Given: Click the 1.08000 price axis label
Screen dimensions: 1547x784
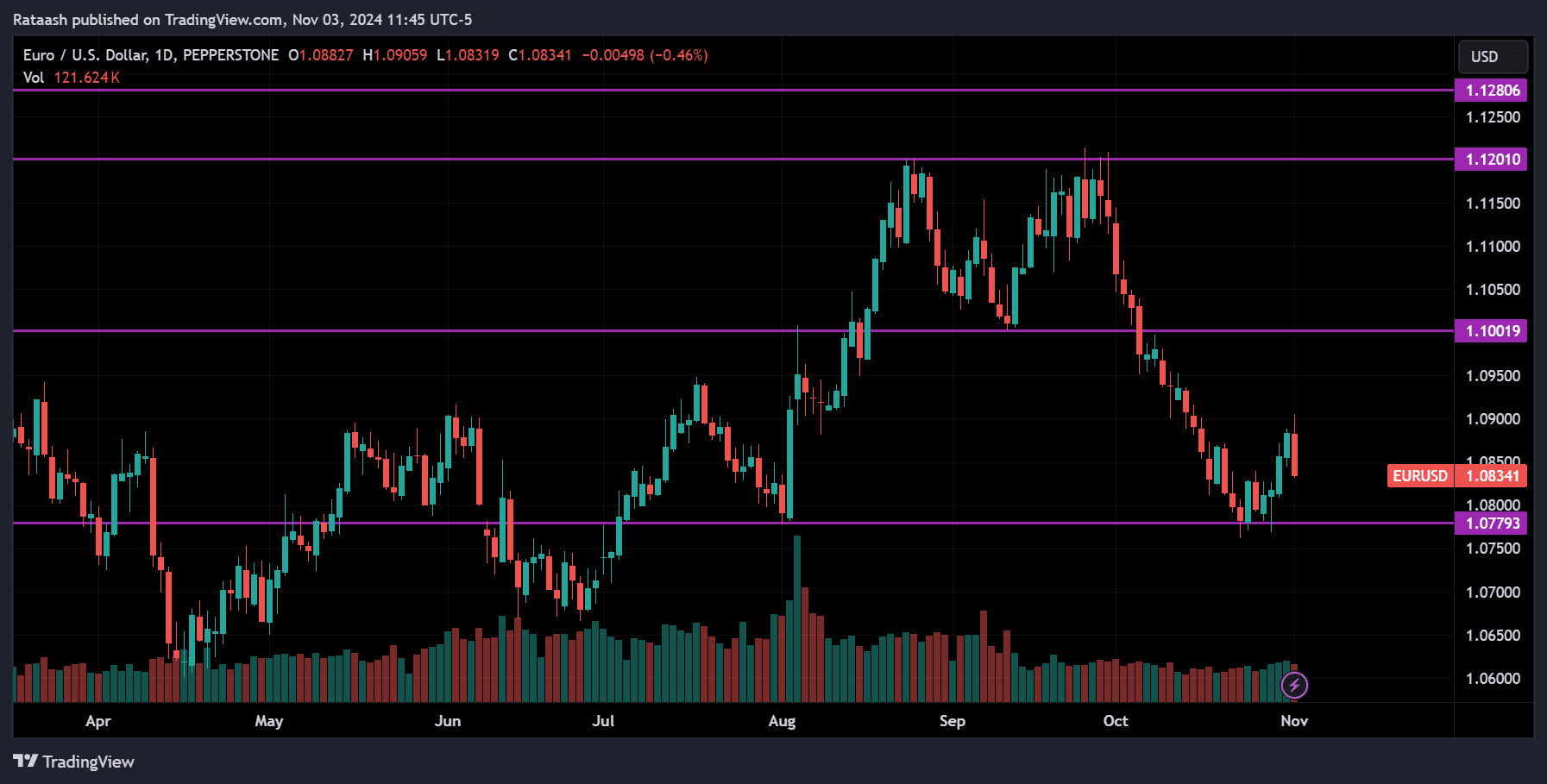Looking at the screenshot, I should coord(1493,505).
